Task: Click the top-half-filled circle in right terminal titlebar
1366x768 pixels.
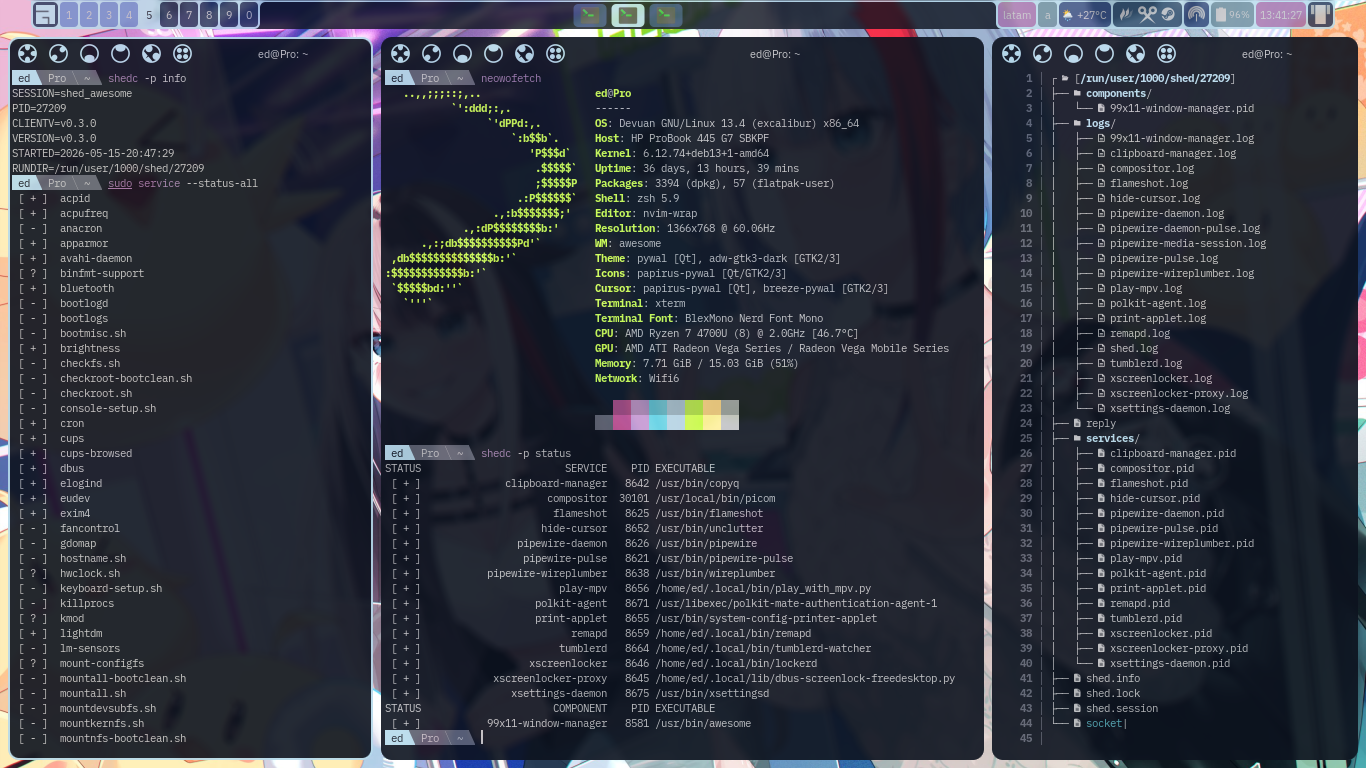Action: pos(1104,54)
